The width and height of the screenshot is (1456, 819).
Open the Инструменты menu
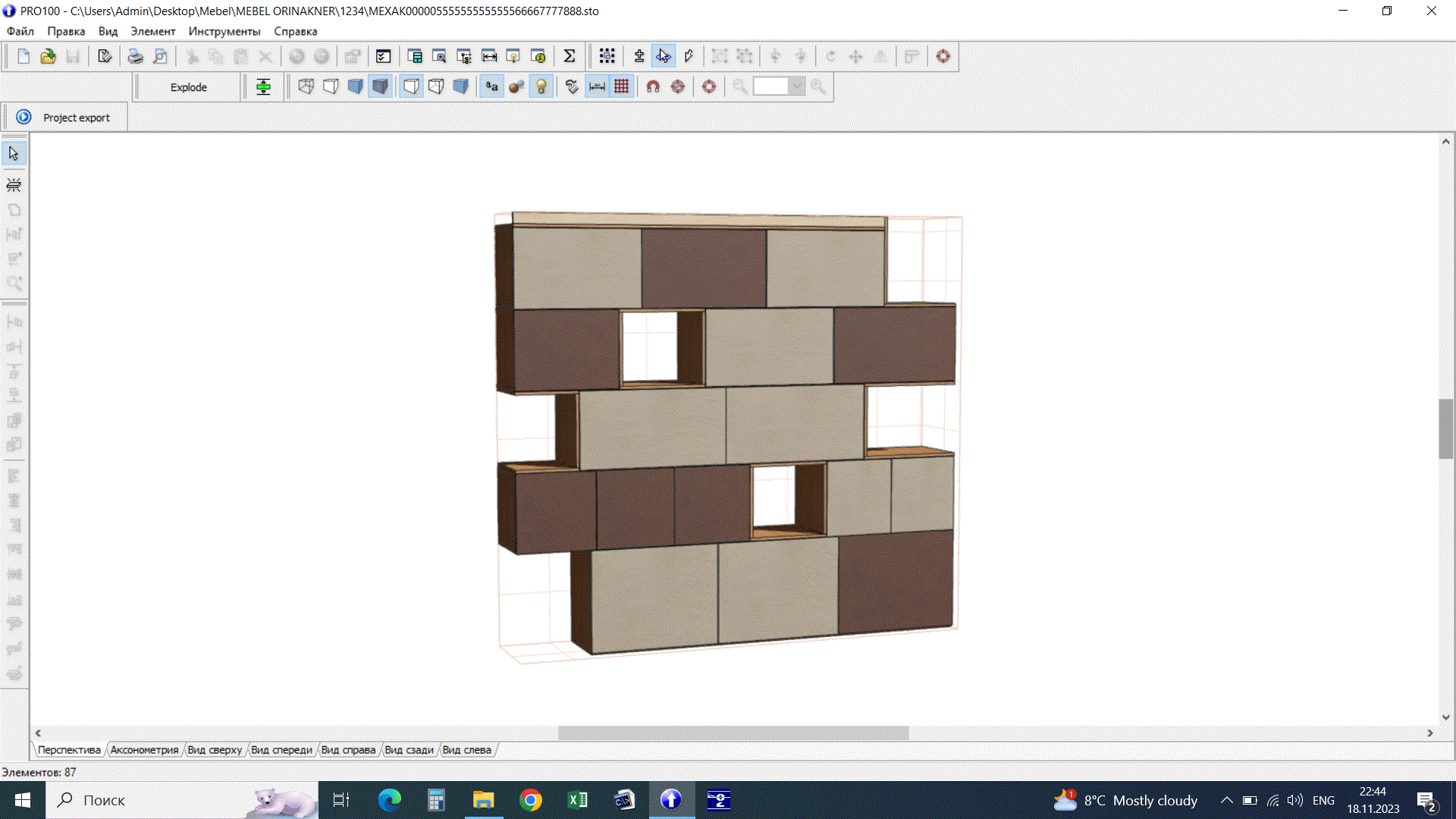pyautogui.click(x=224, y=31)
